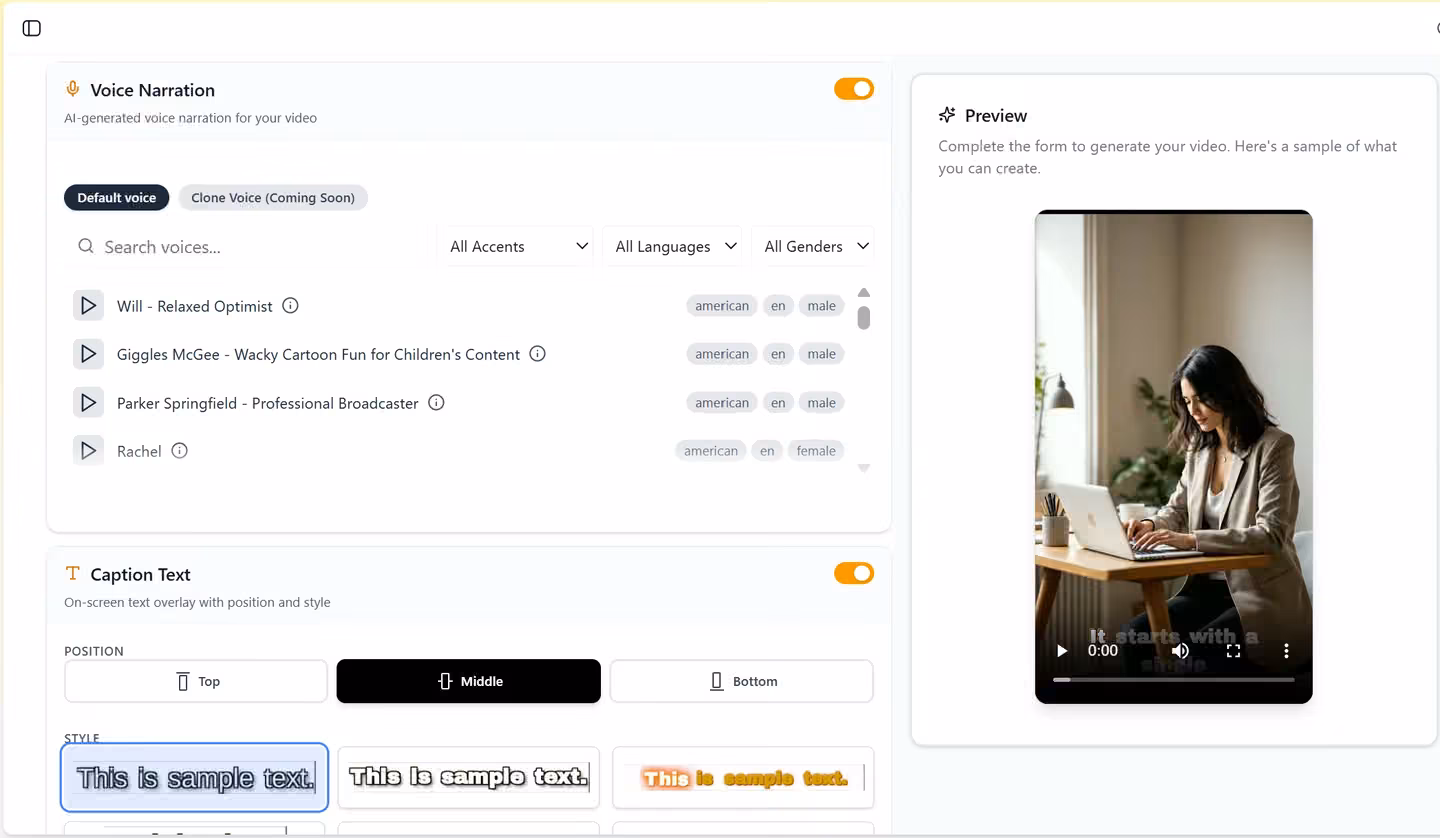Image resolution: width=1440 pixels, height=838 pixels.
Task: Select the Clone Voice (Coming Soon) tab
Action: 273,197
